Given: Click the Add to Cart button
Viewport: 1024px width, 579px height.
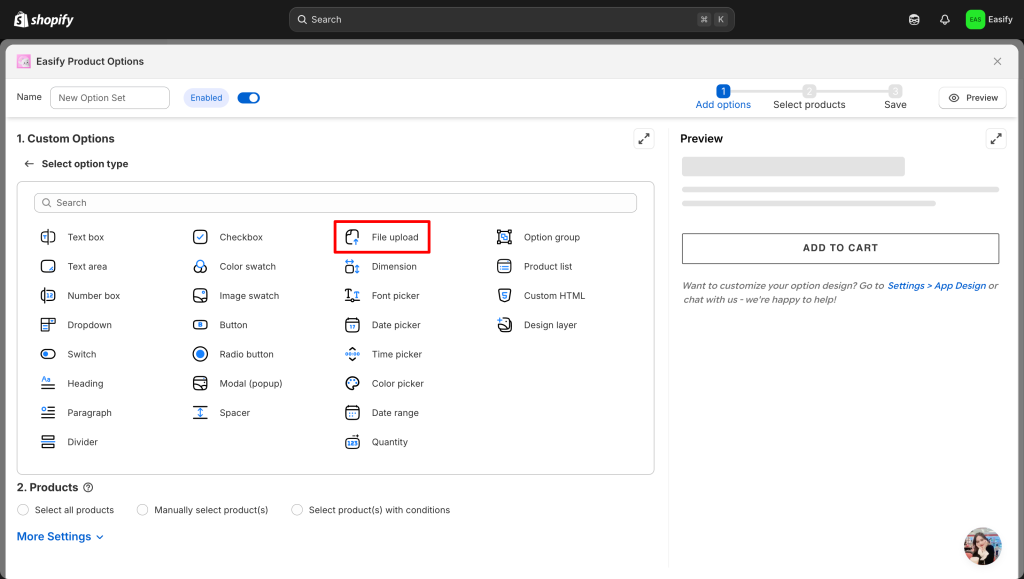Looking at the screenshot, I should click(x=840, y=248).
